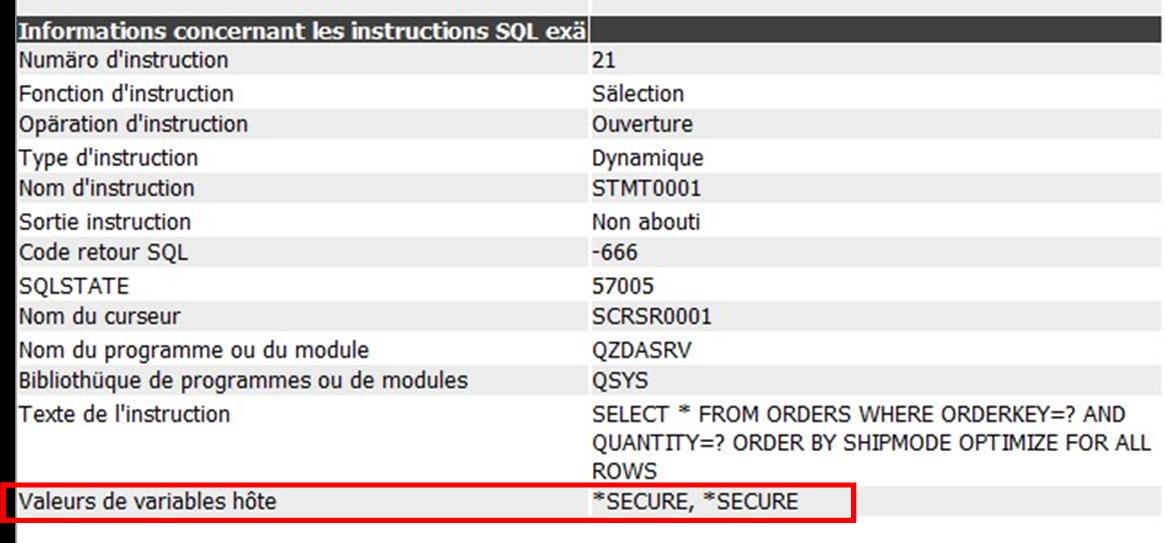Select the "Opäration d'instruction" label
Screen dimensions: 1165x543
pyautogui.click(x=133, y=124)
